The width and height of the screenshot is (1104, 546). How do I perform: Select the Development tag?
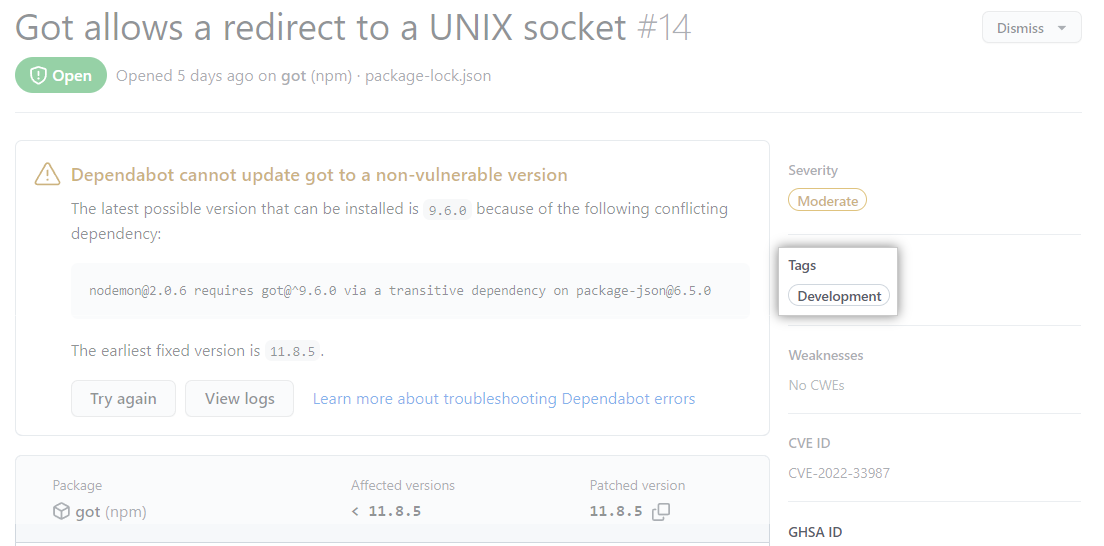click(839, 296)
